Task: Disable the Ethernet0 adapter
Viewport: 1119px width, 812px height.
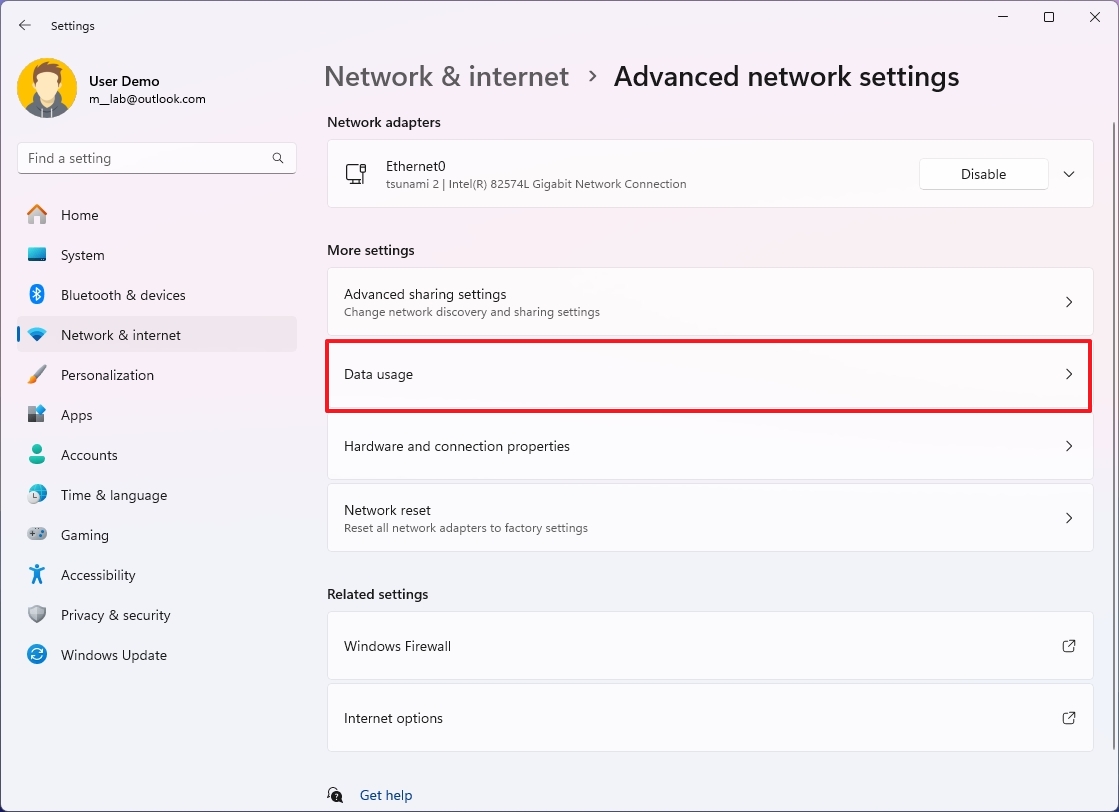Action: (983, 174)
